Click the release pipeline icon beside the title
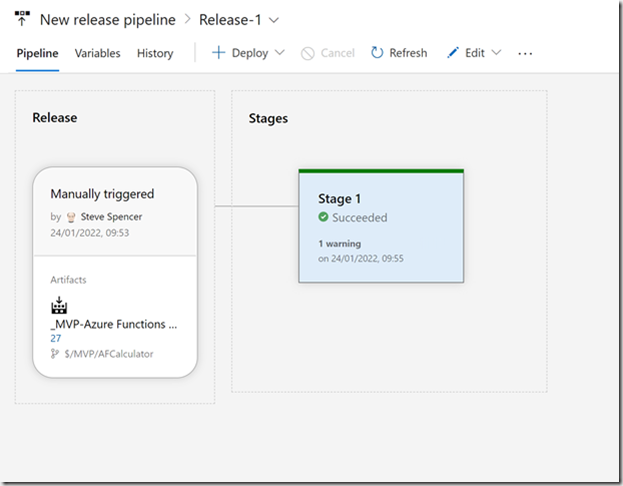The height and width of the screenshot is (486, 623). [x=22, y=19]
